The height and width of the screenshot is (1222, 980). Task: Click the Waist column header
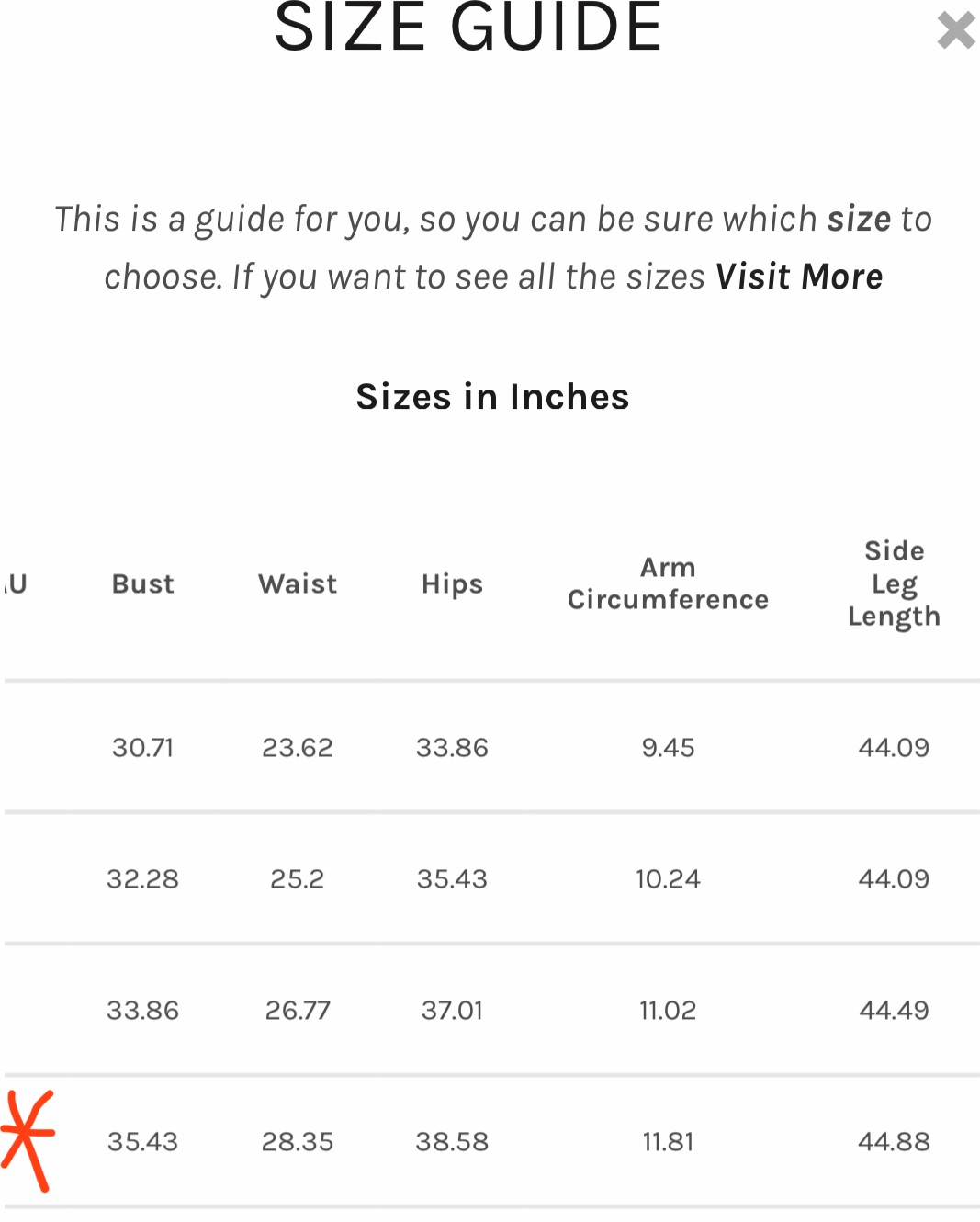pos(298,584)
